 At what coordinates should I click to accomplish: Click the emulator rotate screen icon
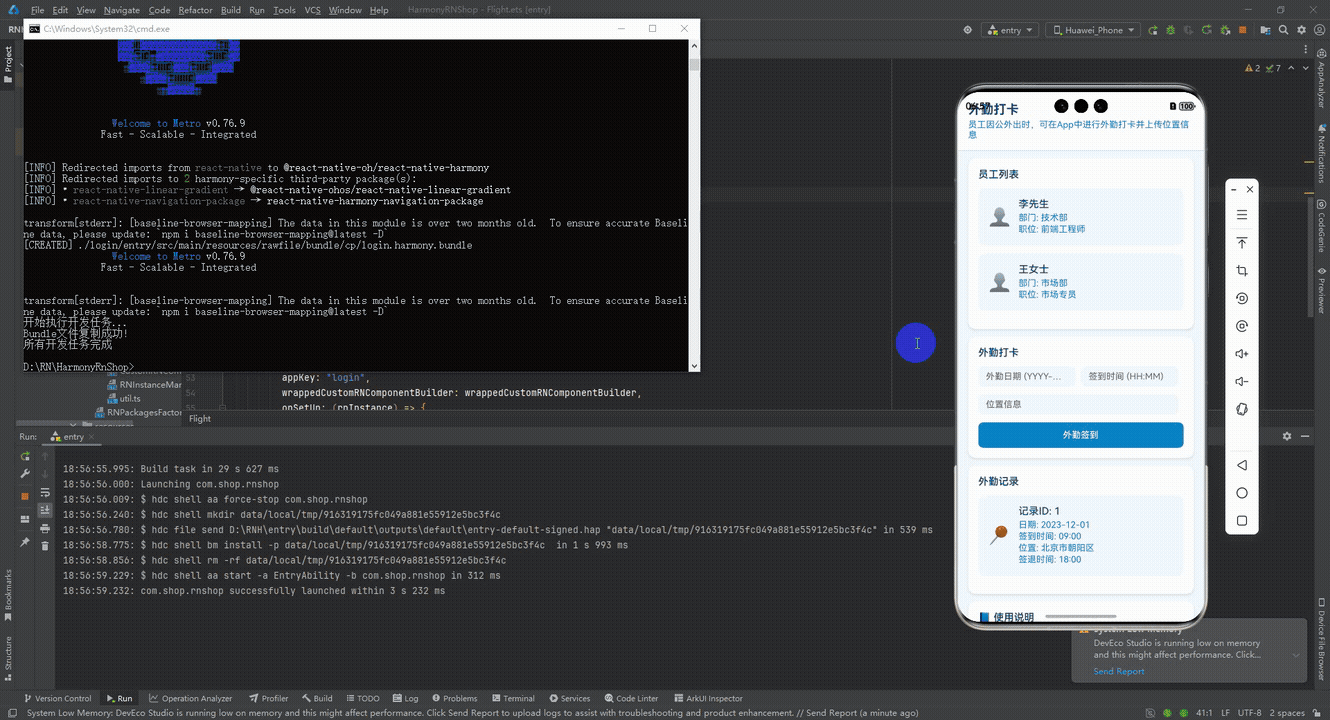click(1242, 409)
